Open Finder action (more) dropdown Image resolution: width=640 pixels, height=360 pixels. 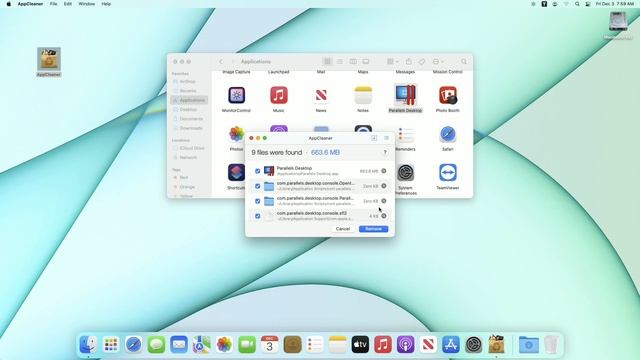click(438, 62)
